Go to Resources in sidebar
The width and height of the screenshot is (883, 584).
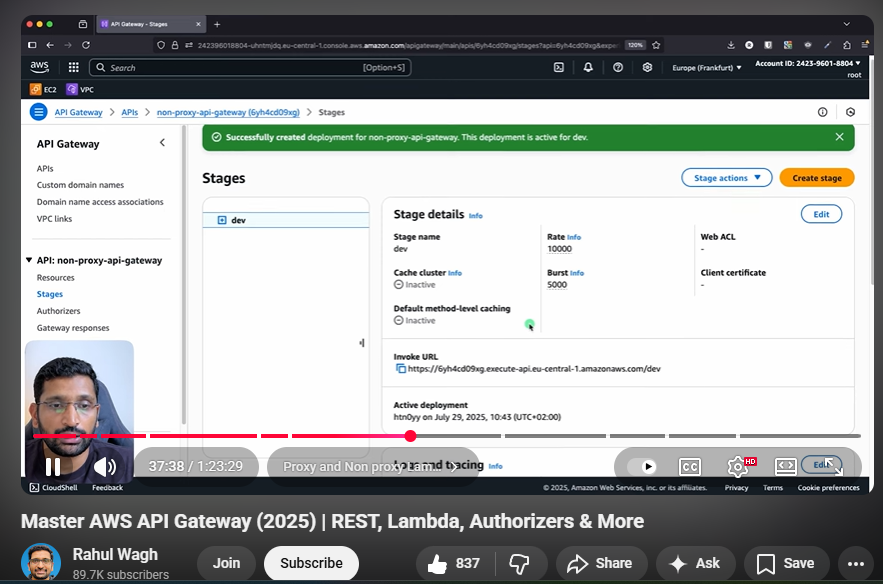(x=55, y=278)
